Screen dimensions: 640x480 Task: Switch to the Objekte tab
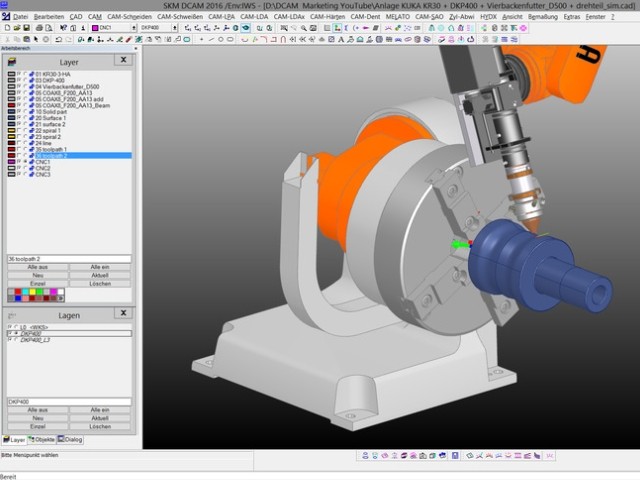[42, 440]
